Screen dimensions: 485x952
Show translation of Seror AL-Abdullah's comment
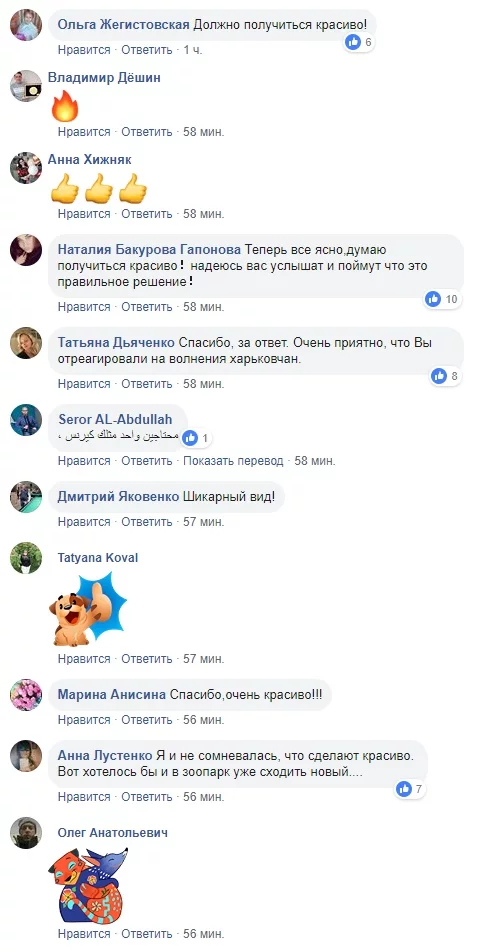tap(234, 461)
